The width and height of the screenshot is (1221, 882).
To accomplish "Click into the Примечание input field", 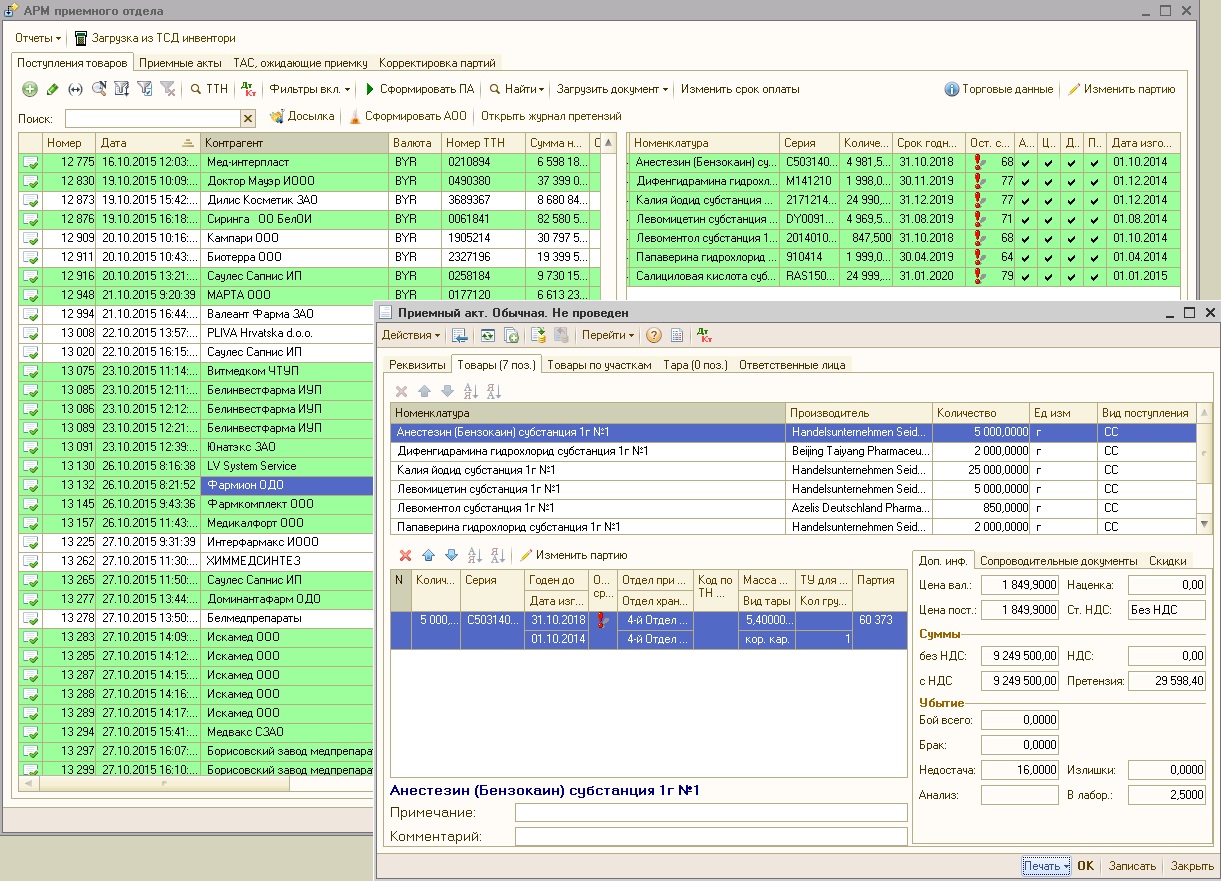I will point(710,813).
